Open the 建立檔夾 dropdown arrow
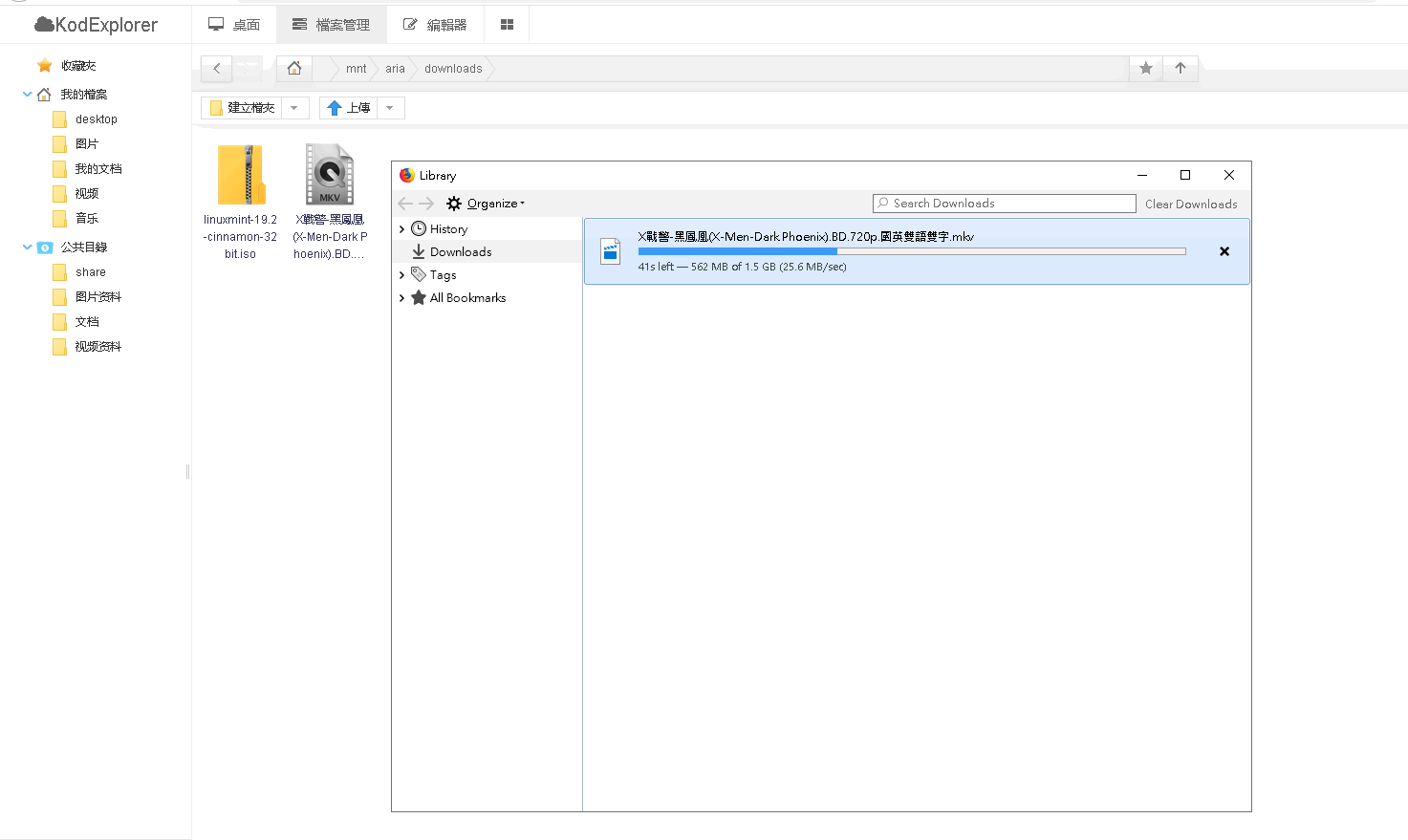 294,108
